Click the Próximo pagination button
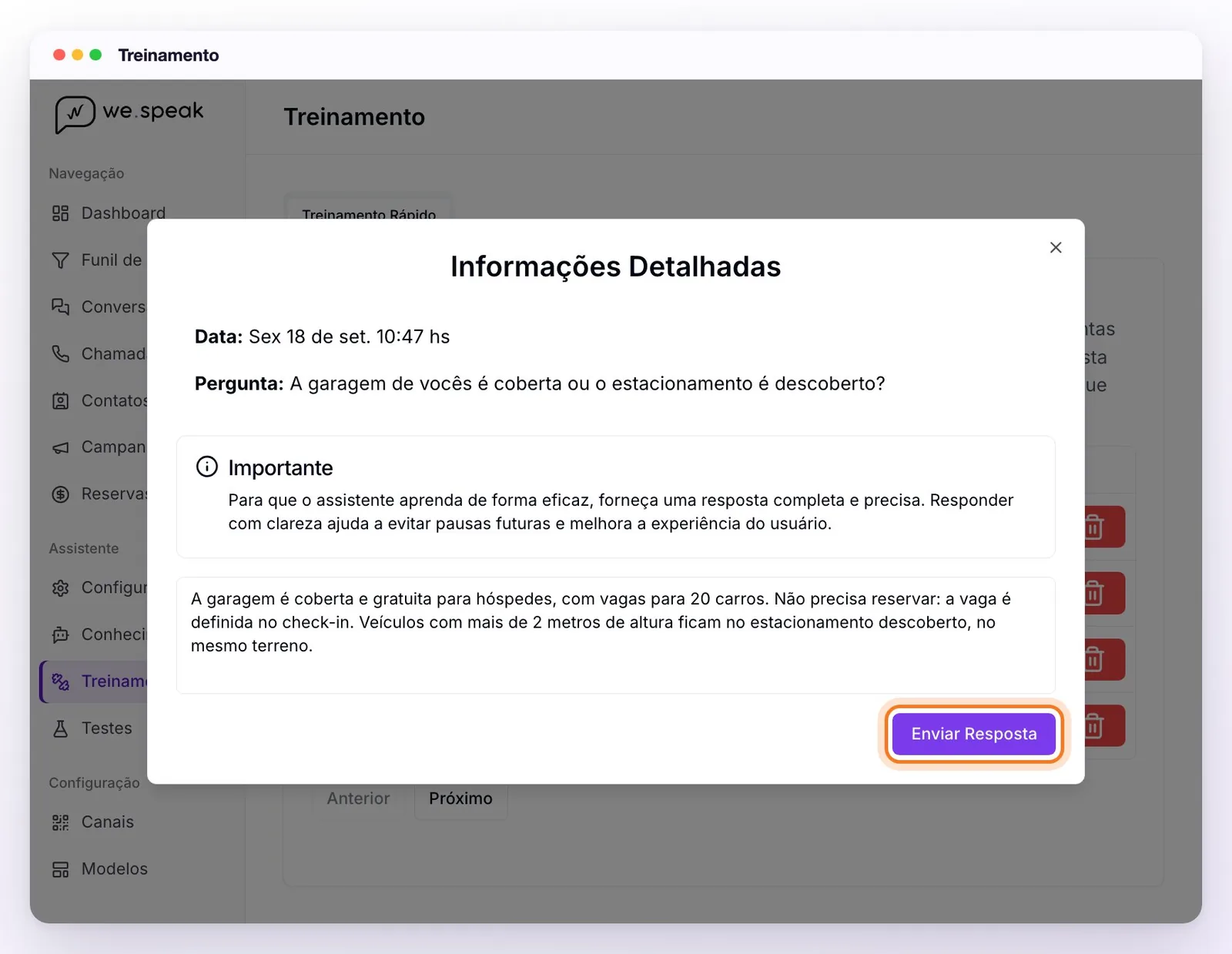 tap(460, 798)
